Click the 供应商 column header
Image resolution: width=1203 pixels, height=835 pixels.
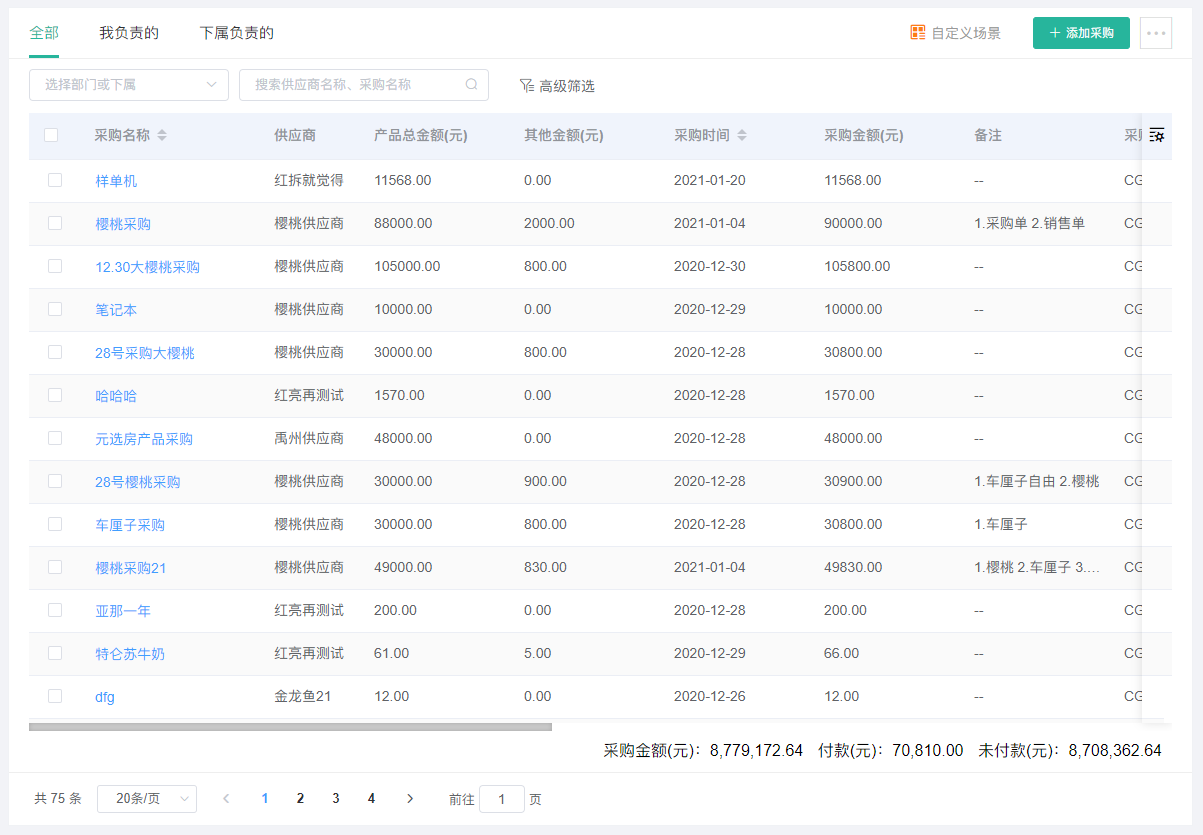point(295,135)
